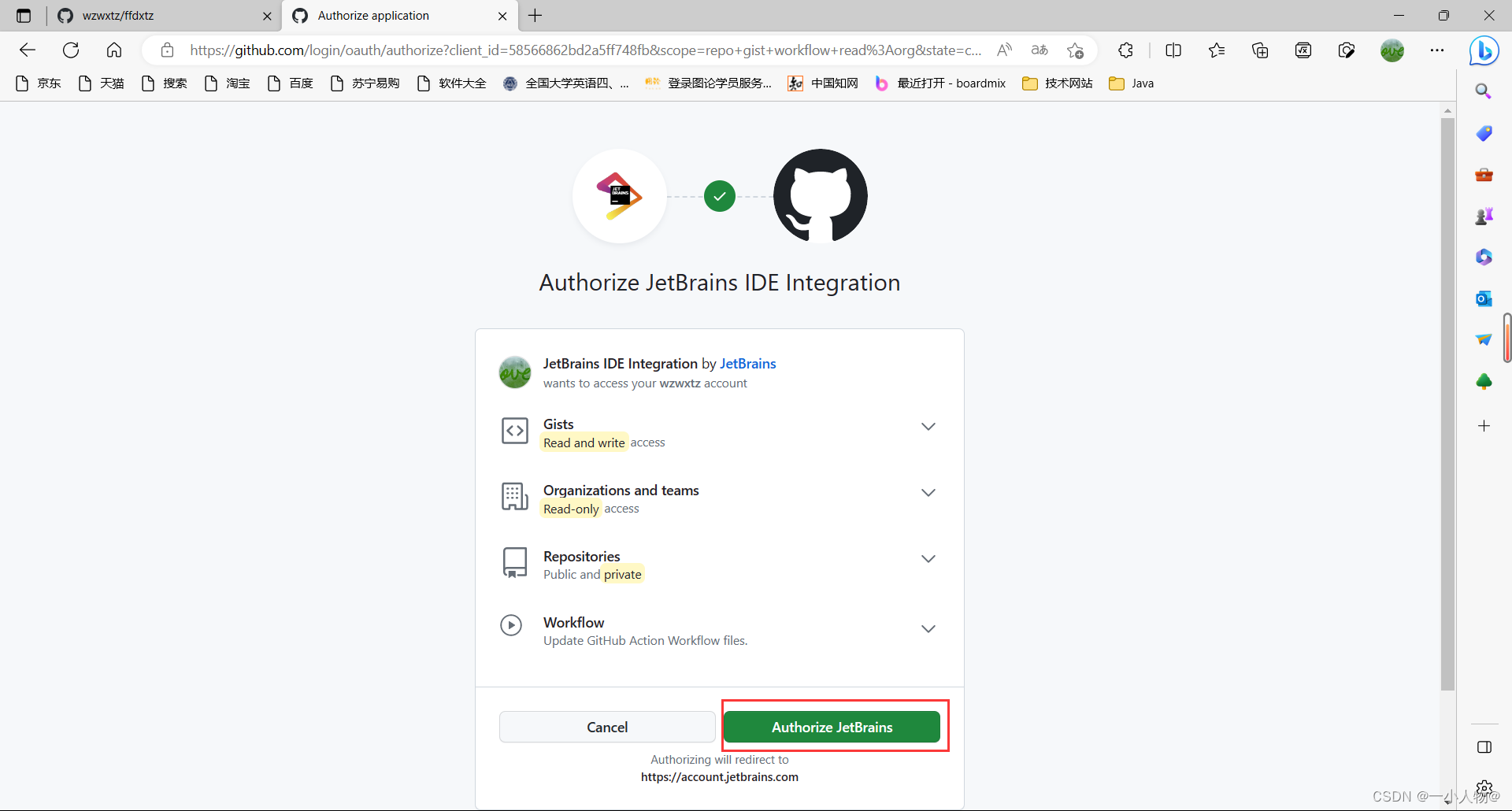Expand the Gists permission details
1512x811 pixels.
click(928, 426)
